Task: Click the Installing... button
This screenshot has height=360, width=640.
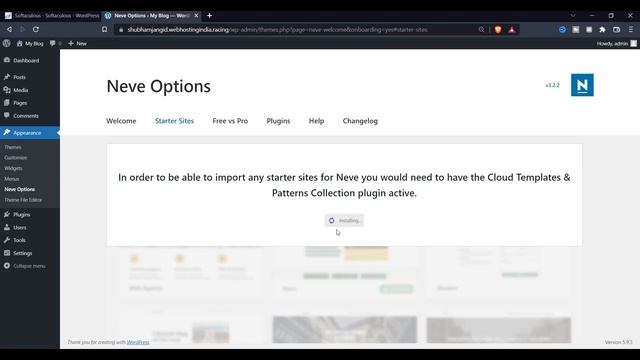Action: [x=344, y=220]
